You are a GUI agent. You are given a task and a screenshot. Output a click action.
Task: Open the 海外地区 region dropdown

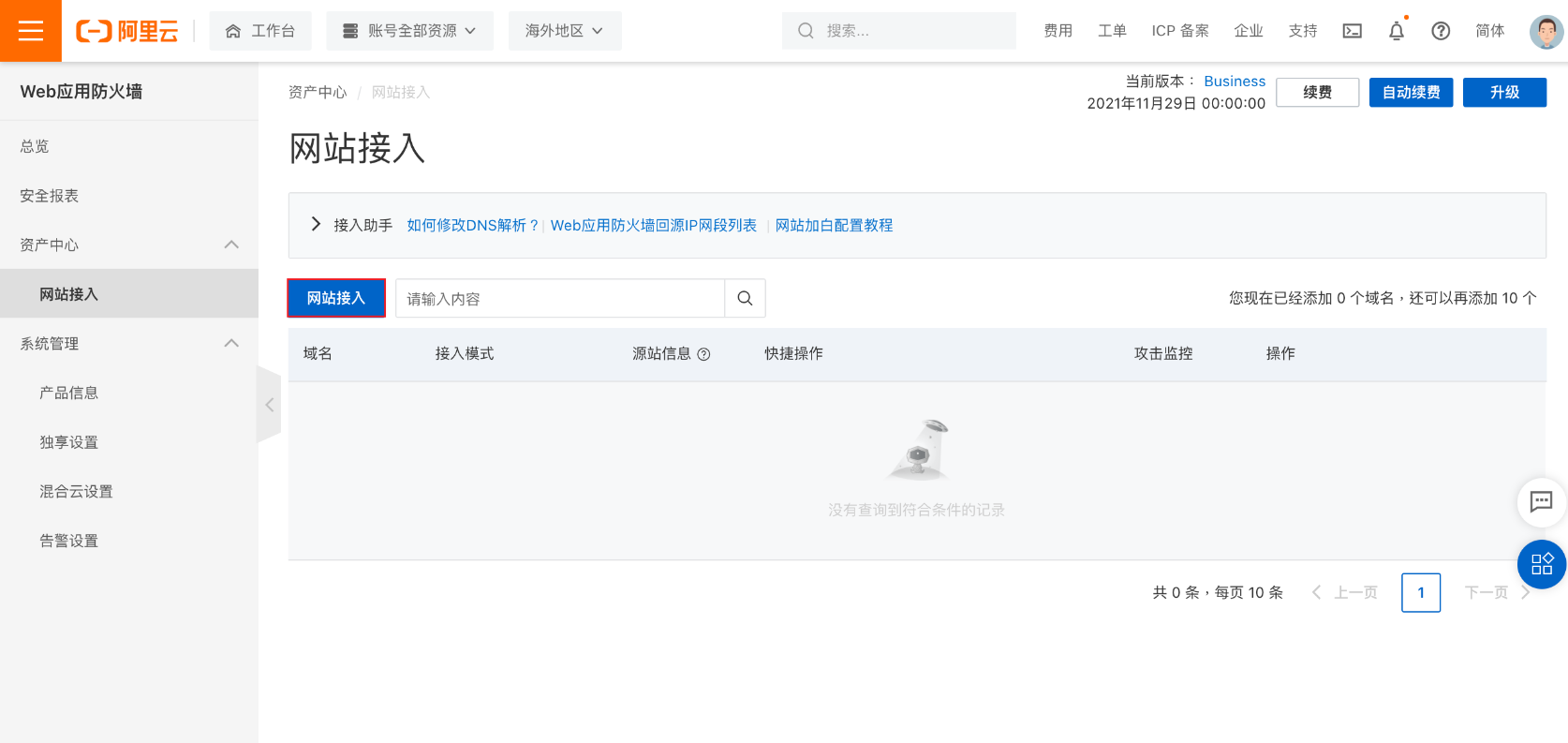(x=564, y=31)
